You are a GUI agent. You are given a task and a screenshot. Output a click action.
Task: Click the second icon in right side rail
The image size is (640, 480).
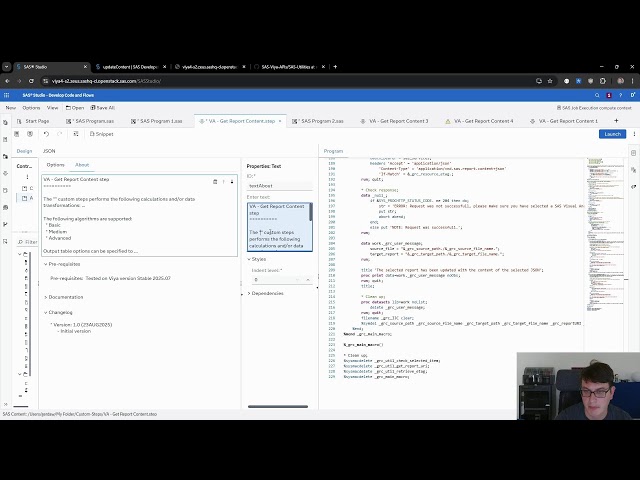click(x=633, y=170)
